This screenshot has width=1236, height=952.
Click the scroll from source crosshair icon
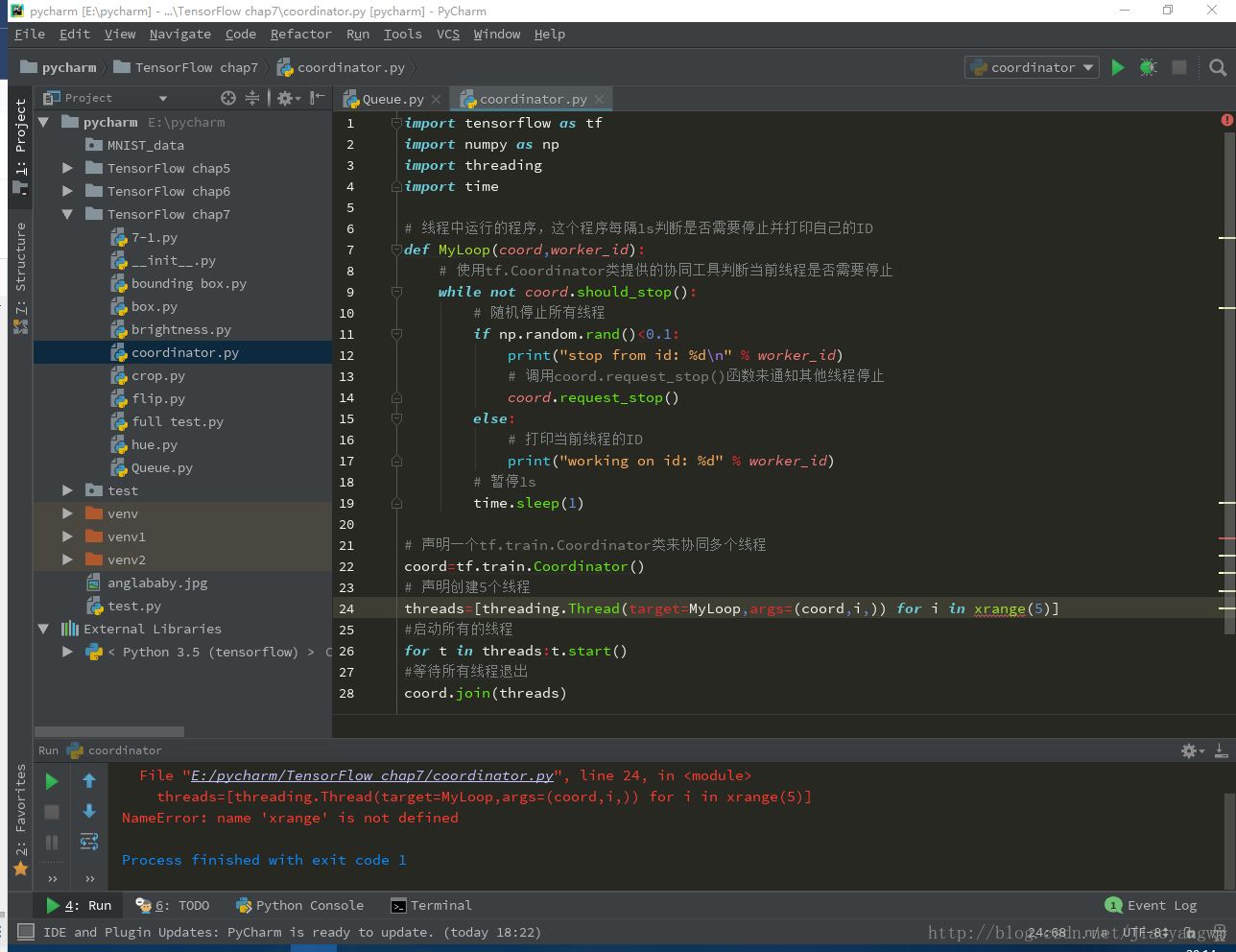click(227, 98)
